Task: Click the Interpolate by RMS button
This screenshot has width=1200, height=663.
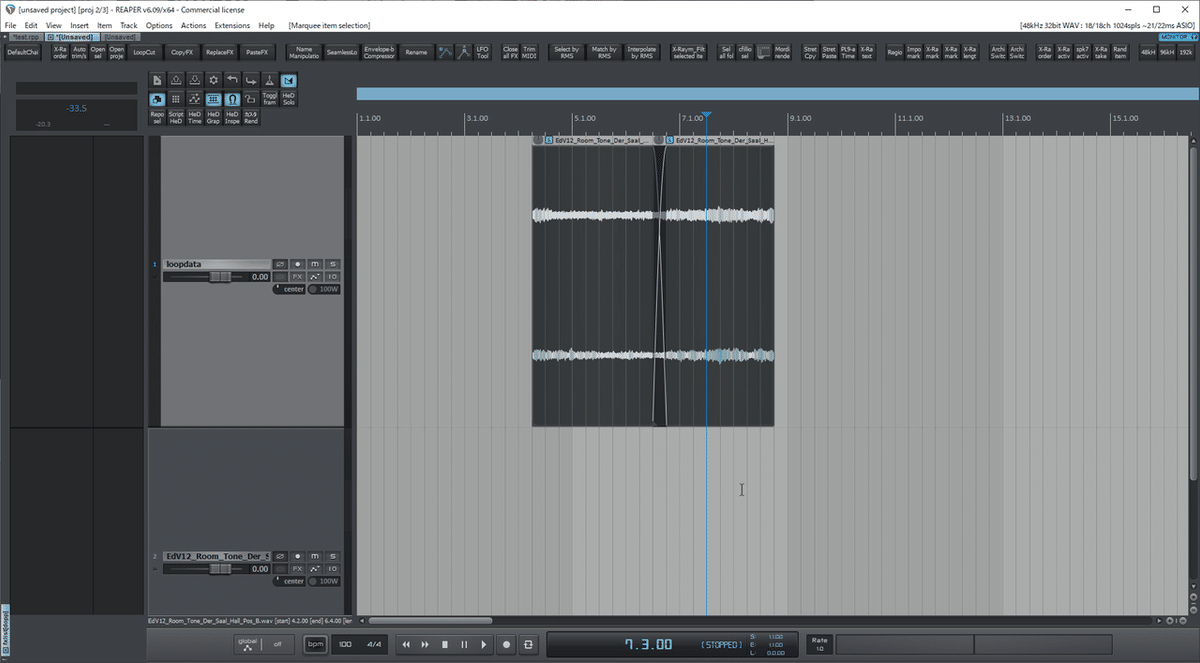Action: point(641,51)
